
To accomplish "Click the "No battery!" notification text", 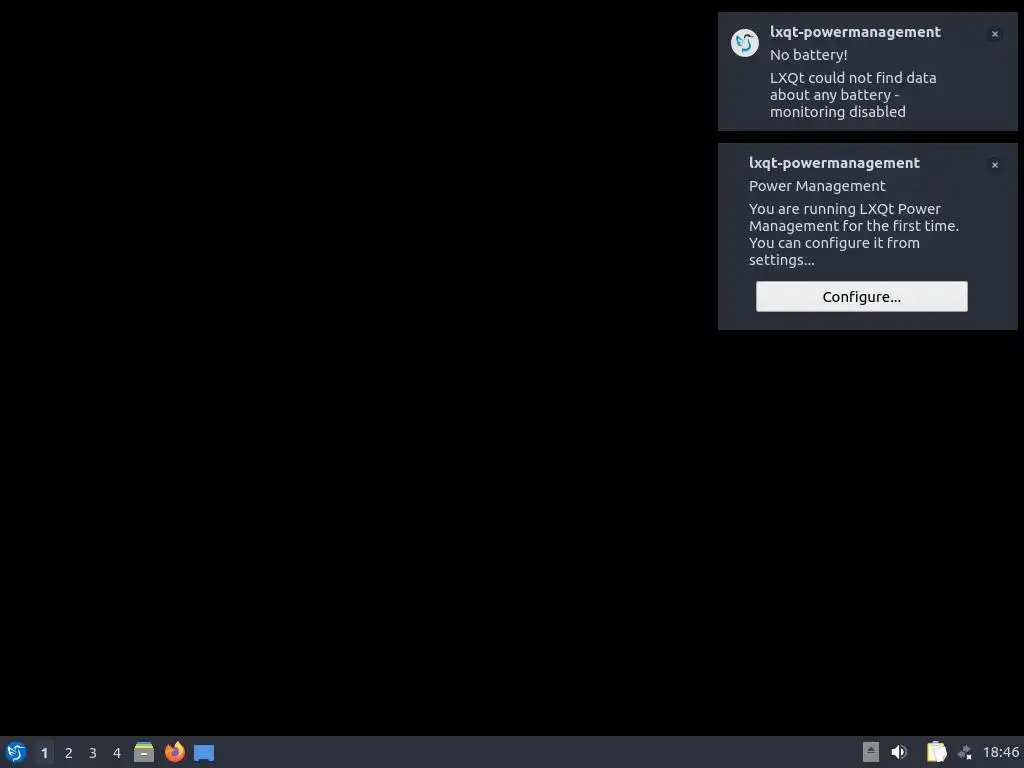I will 808,55.
